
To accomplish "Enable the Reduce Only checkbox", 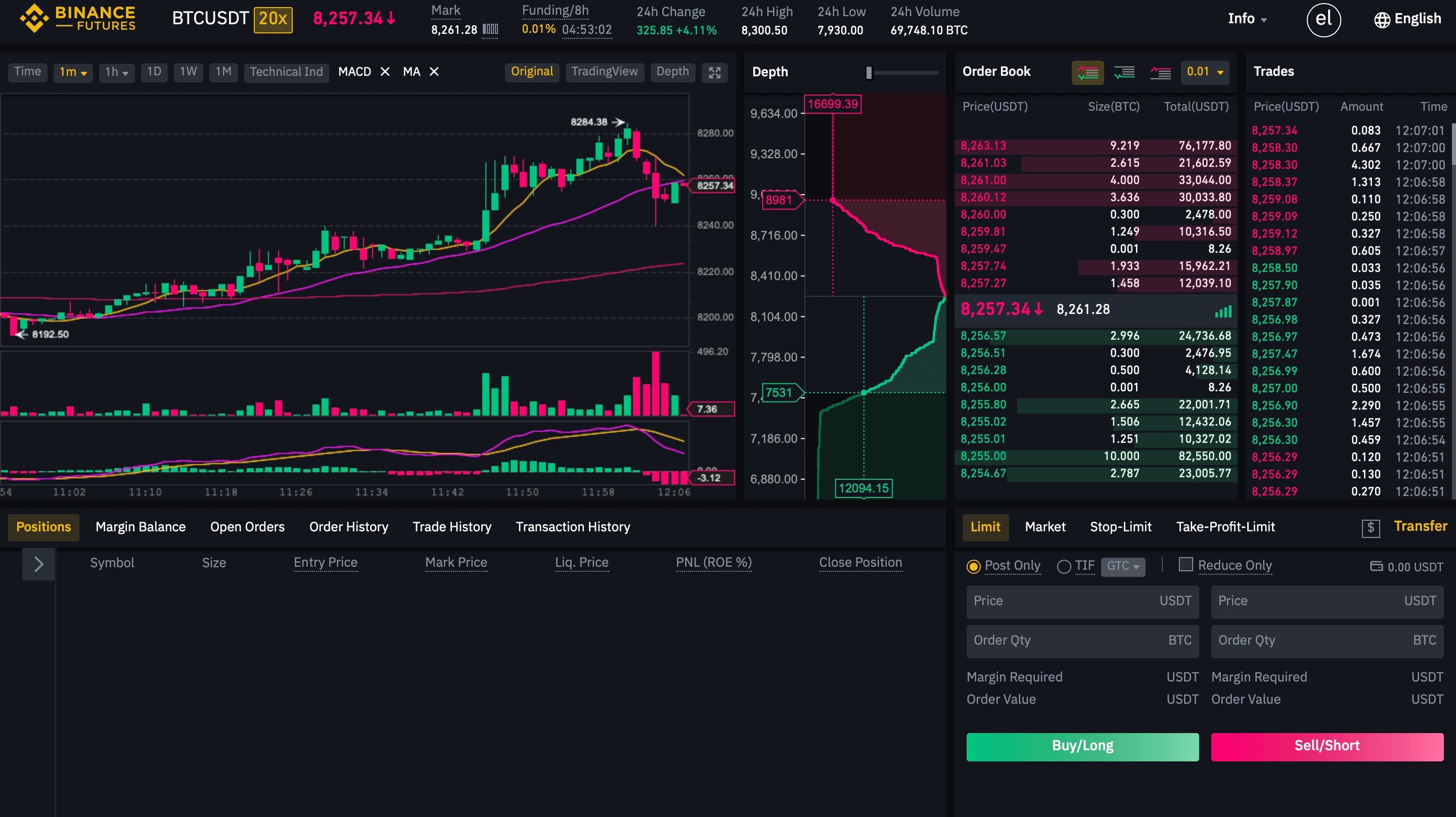I will [1186, 565].
